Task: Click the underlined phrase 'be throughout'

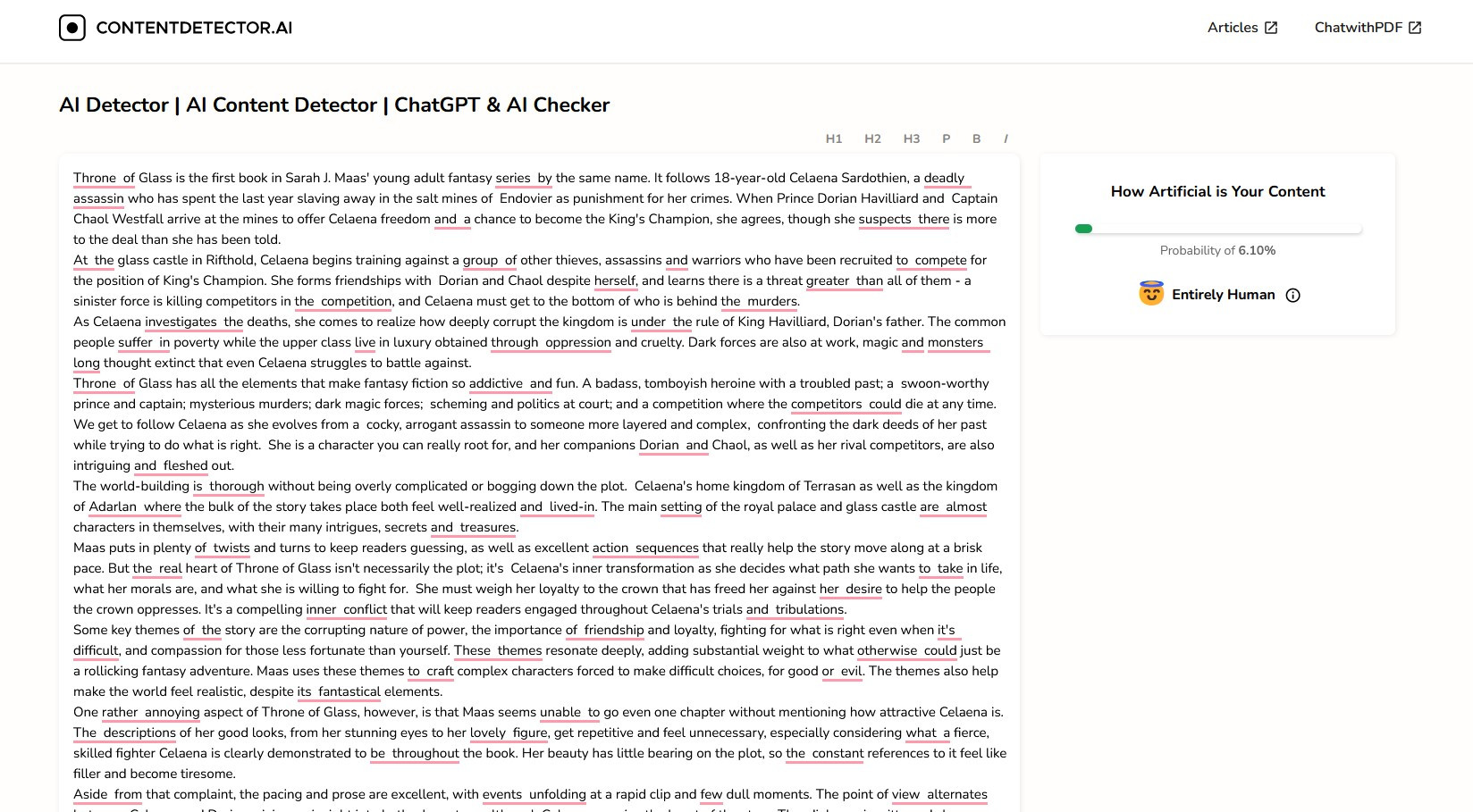Action: click(415, 753)
